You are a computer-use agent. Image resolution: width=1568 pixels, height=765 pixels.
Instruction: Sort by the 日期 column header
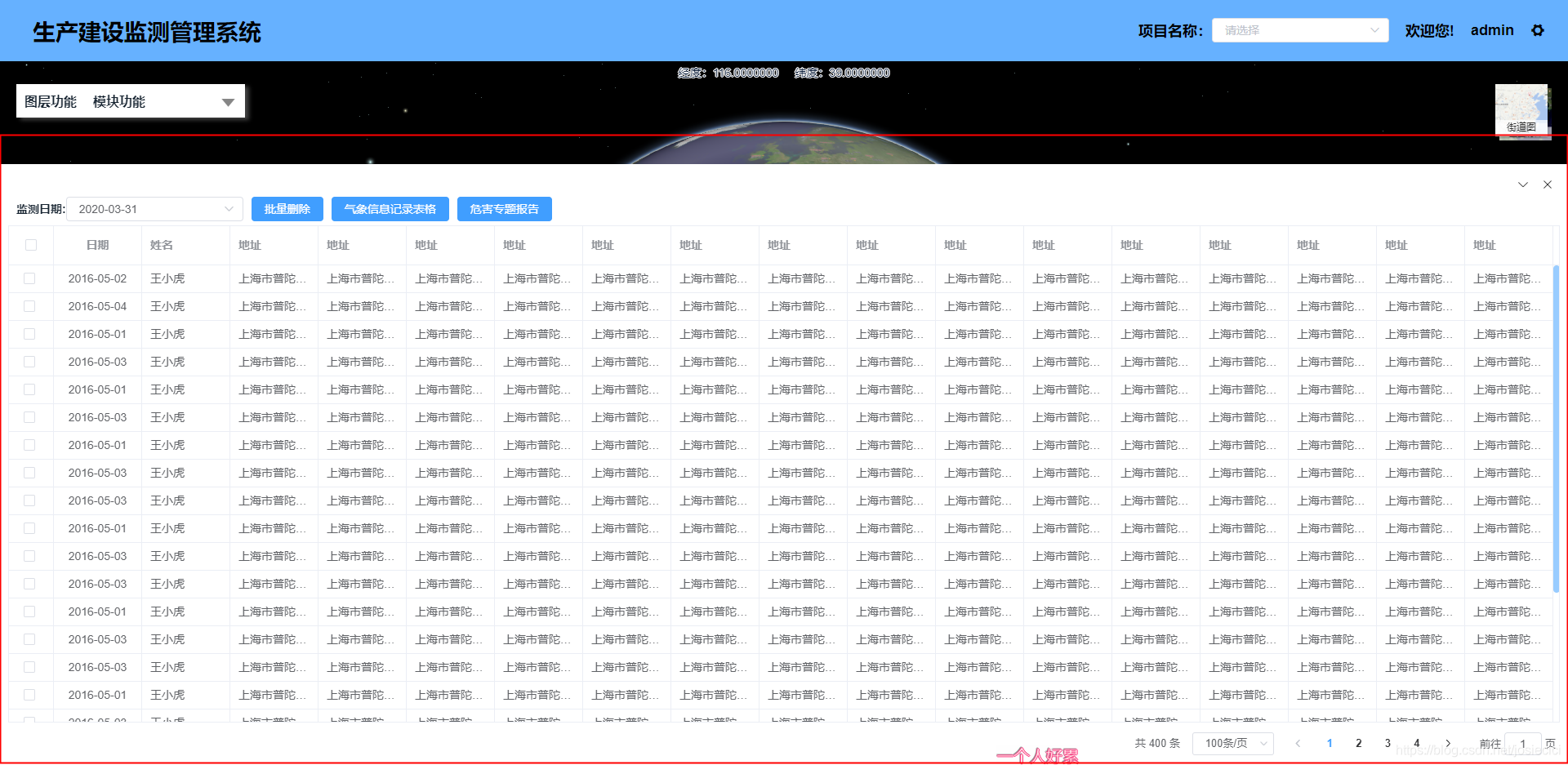pyautogui.click(x=98, y=245)
